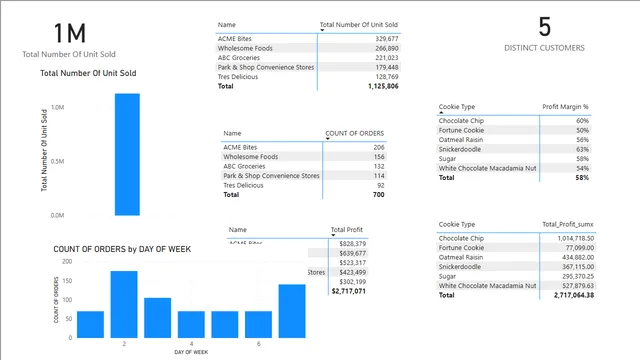
Task: Select Park & Shop Convenience Stores in units sold table
Action: click(x=266, y=67)
